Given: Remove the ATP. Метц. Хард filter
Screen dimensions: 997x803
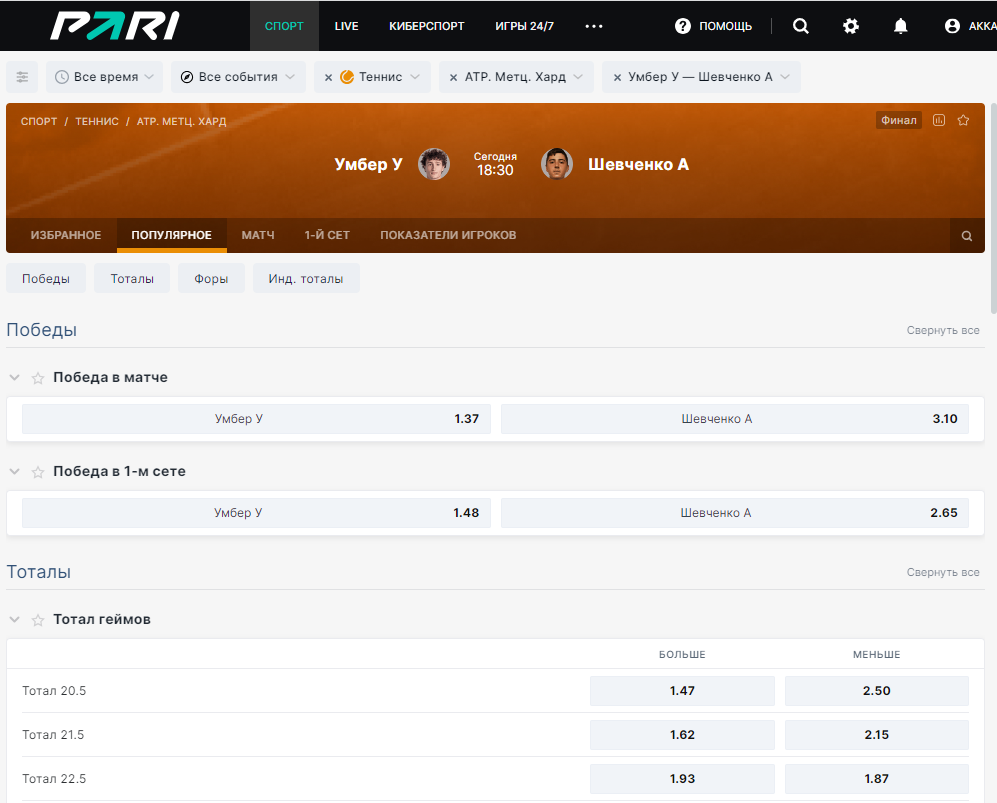Looking at the screenshot, I should click(x=453, y=78).
